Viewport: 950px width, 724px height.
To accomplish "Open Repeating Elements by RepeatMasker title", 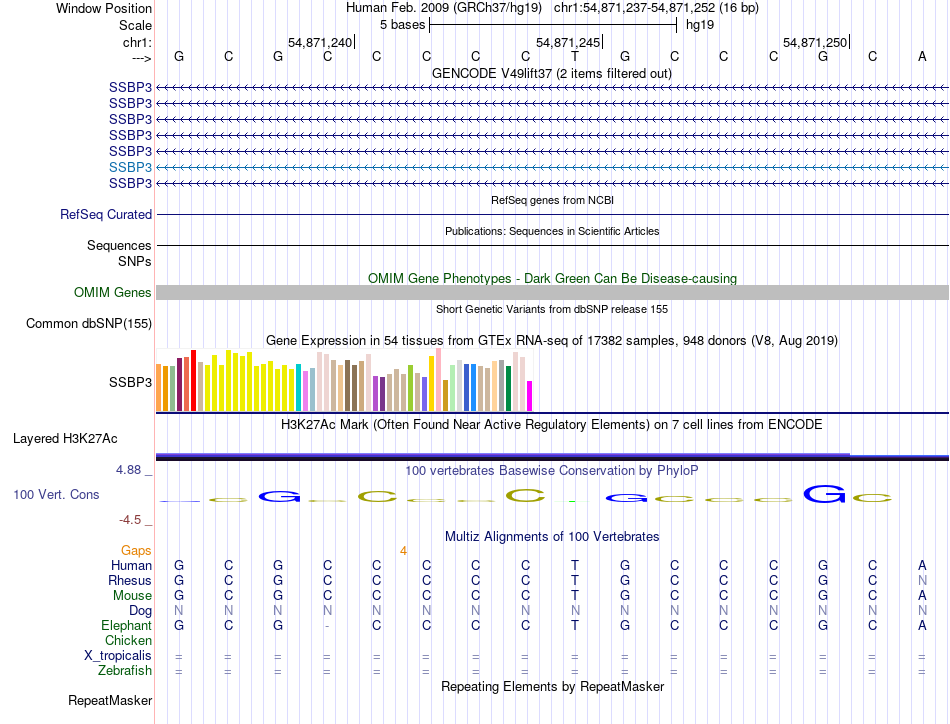I will click(x=552, y=686).
